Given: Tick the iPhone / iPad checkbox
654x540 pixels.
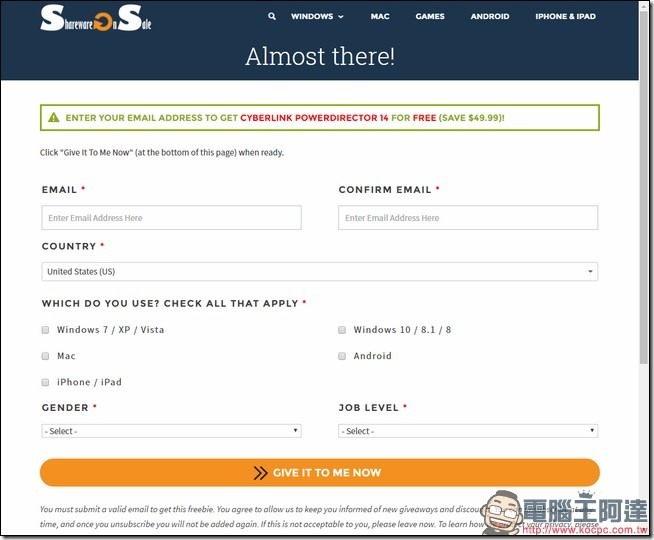Looking at the screenshot, I should tap(45, 382).
